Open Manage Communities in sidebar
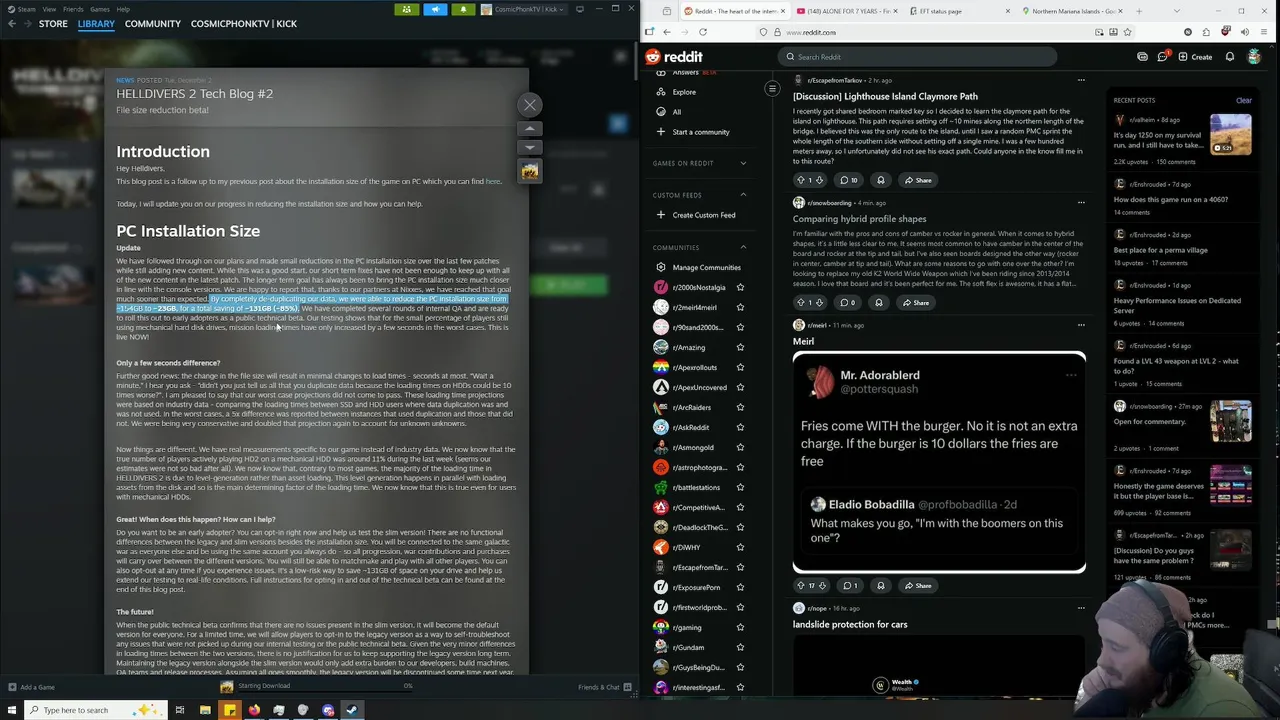Viewport: 1280px width, 720px height. (x=698, y=267)
